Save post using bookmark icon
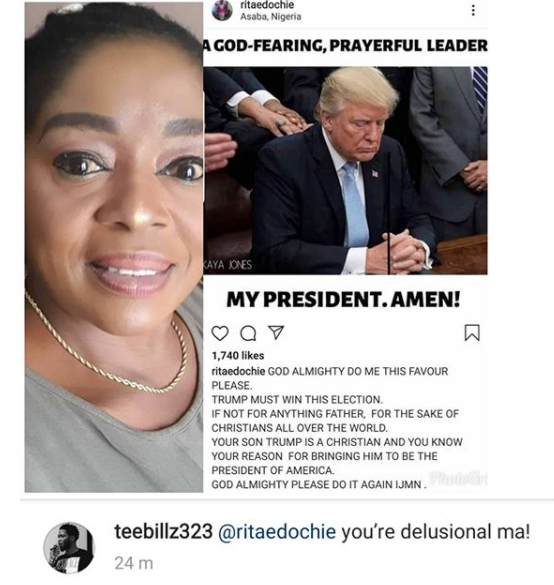Viewport: 554px width, 585px height. (472, 333)
